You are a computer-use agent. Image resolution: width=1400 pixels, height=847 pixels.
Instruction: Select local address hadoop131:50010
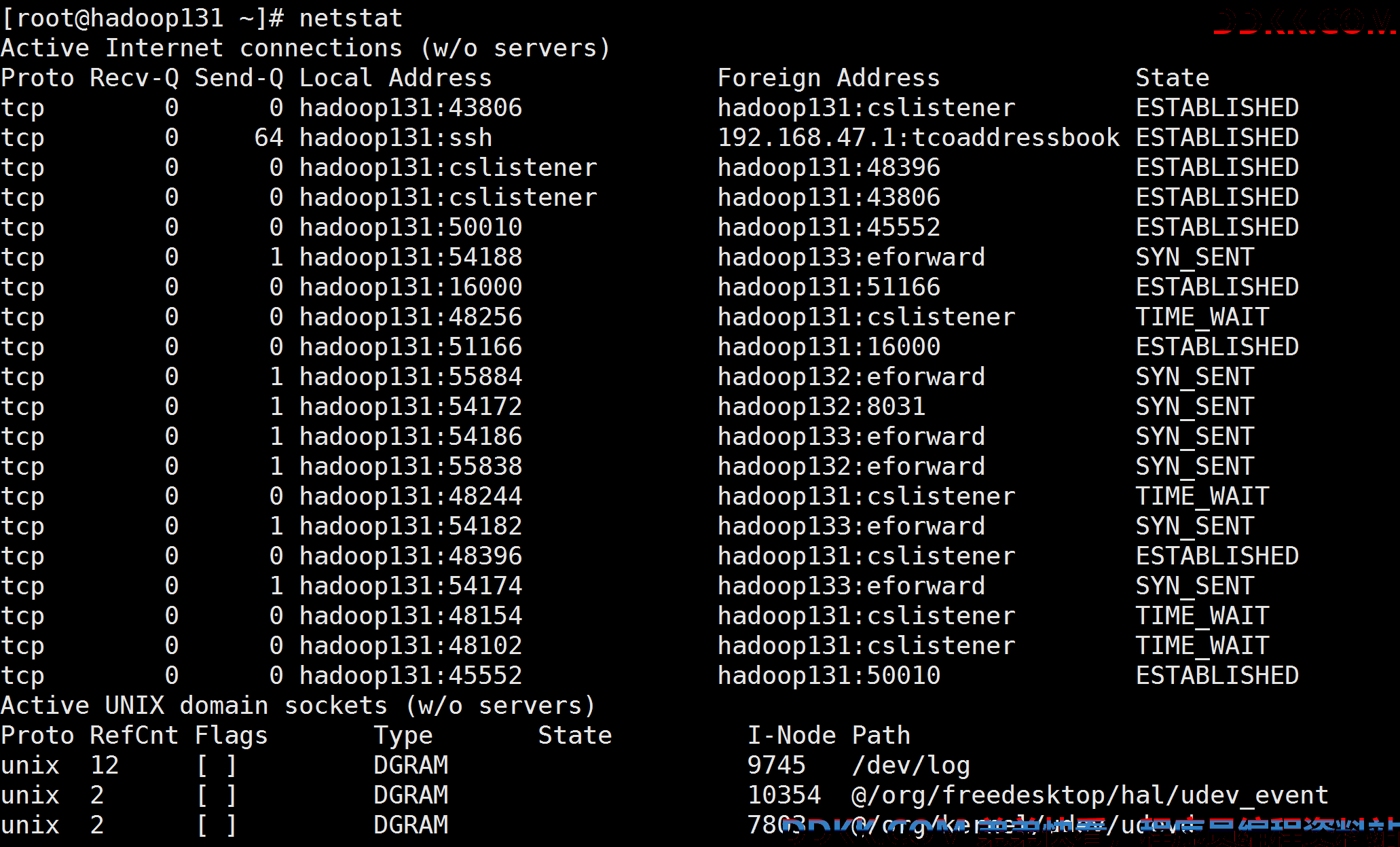(411, 228)
